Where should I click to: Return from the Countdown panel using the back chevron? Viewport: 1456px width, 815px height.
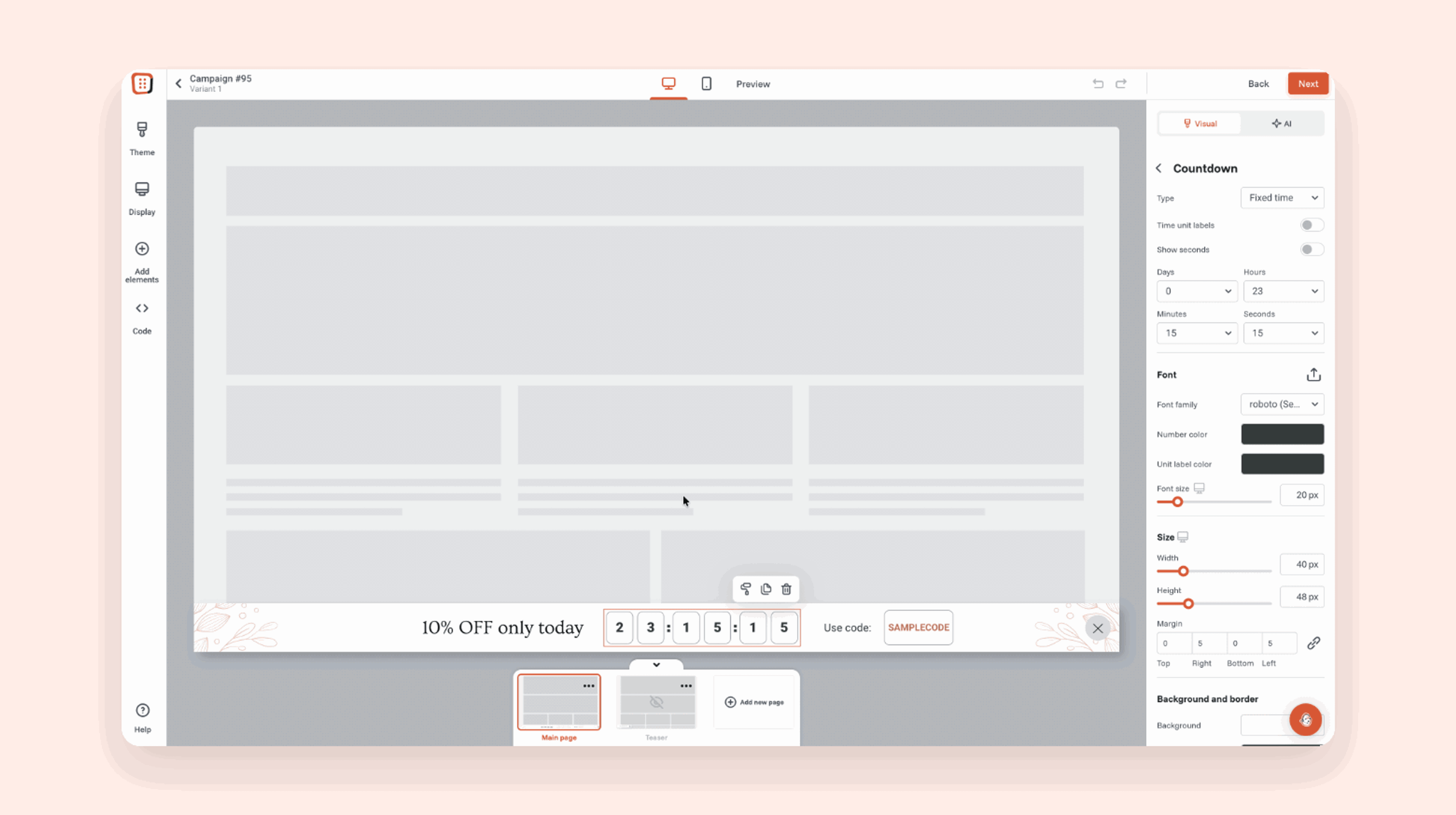tap(1159, 168)
